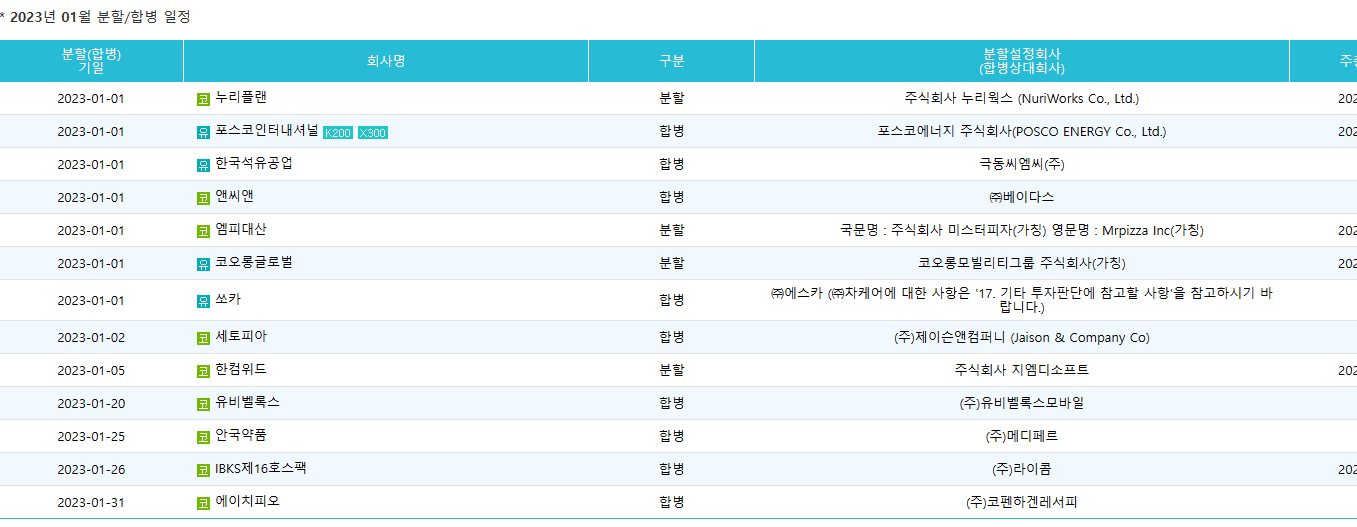Open the 쏘카 company link
Viewport: 1357px width, 527px height.
click(228, 300)
